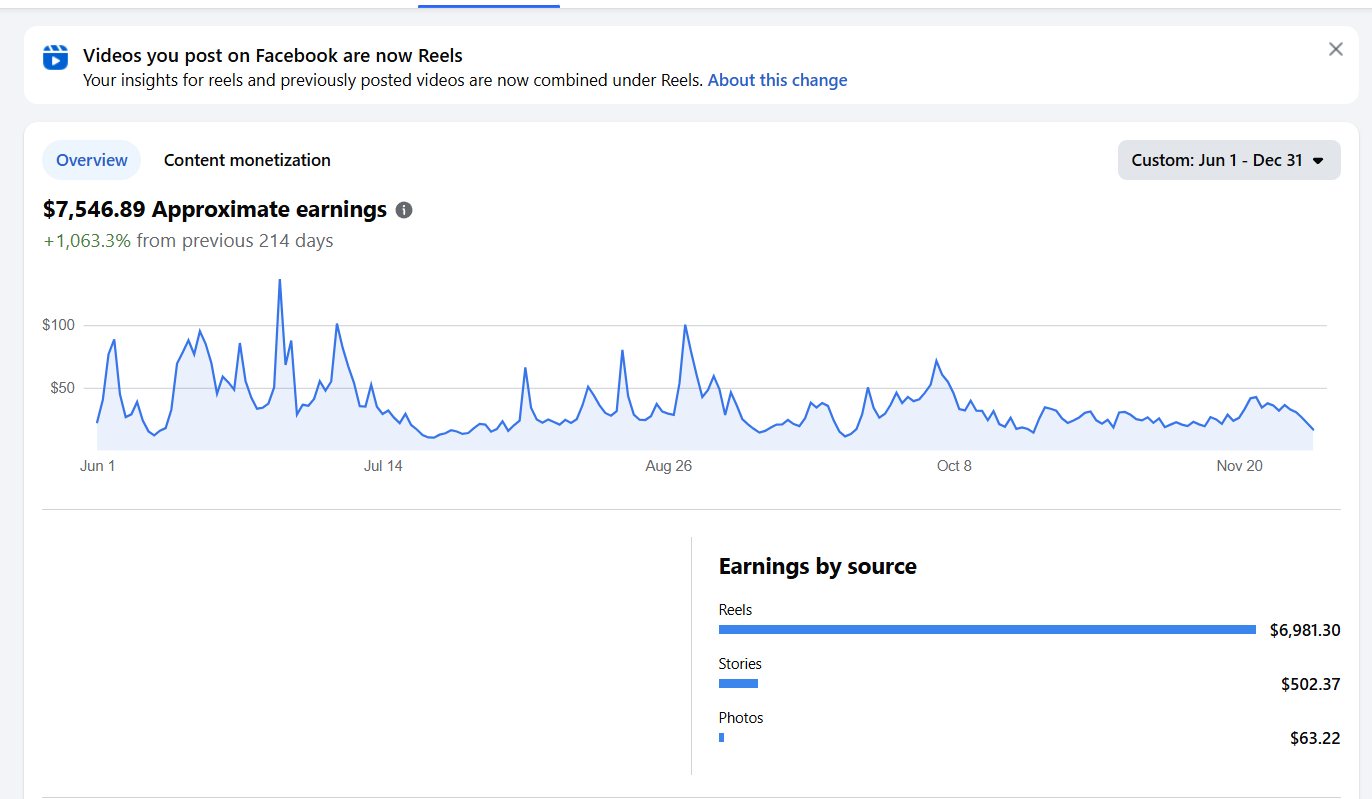Dismiss the Reels notification banner
This screenshot has height=799, width=1372.
click(1335, 49)
